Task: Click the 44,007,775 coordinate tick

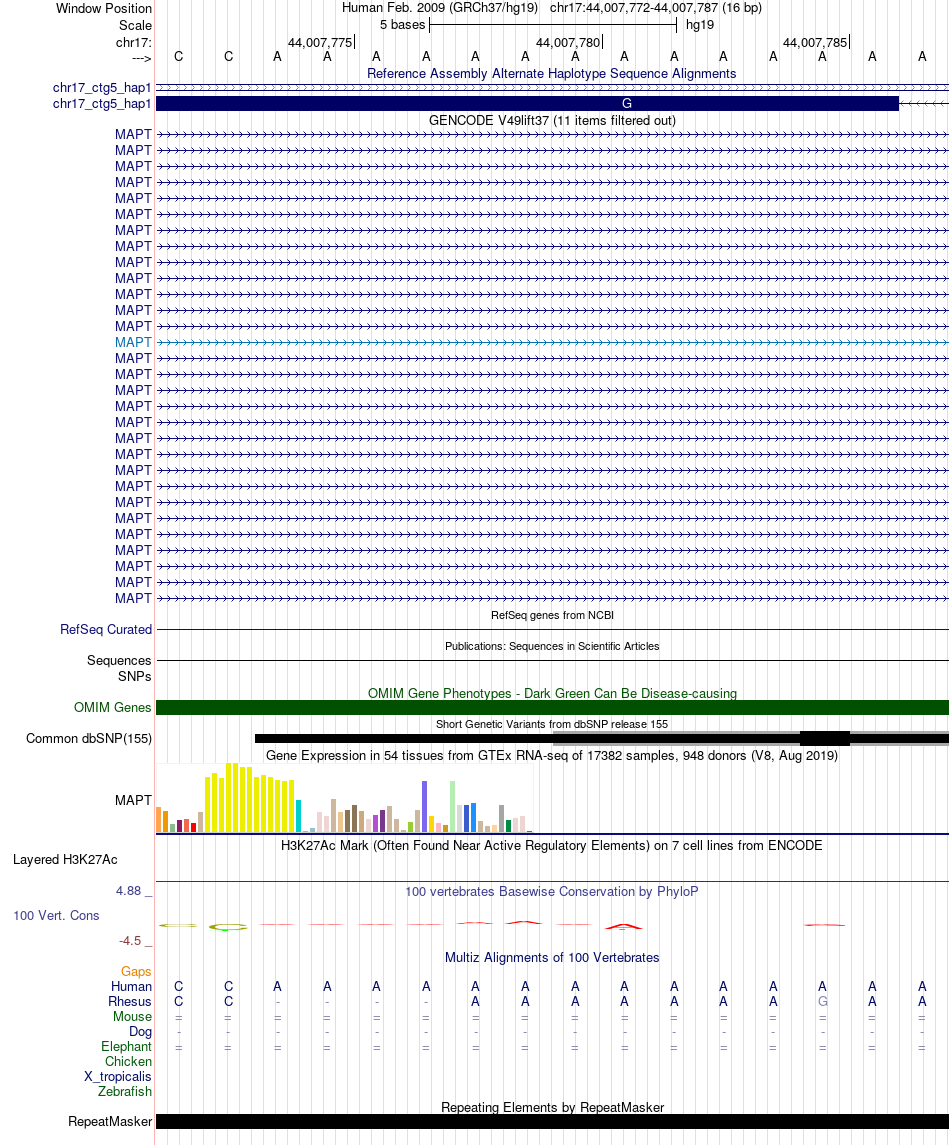Action: (320, 43)
